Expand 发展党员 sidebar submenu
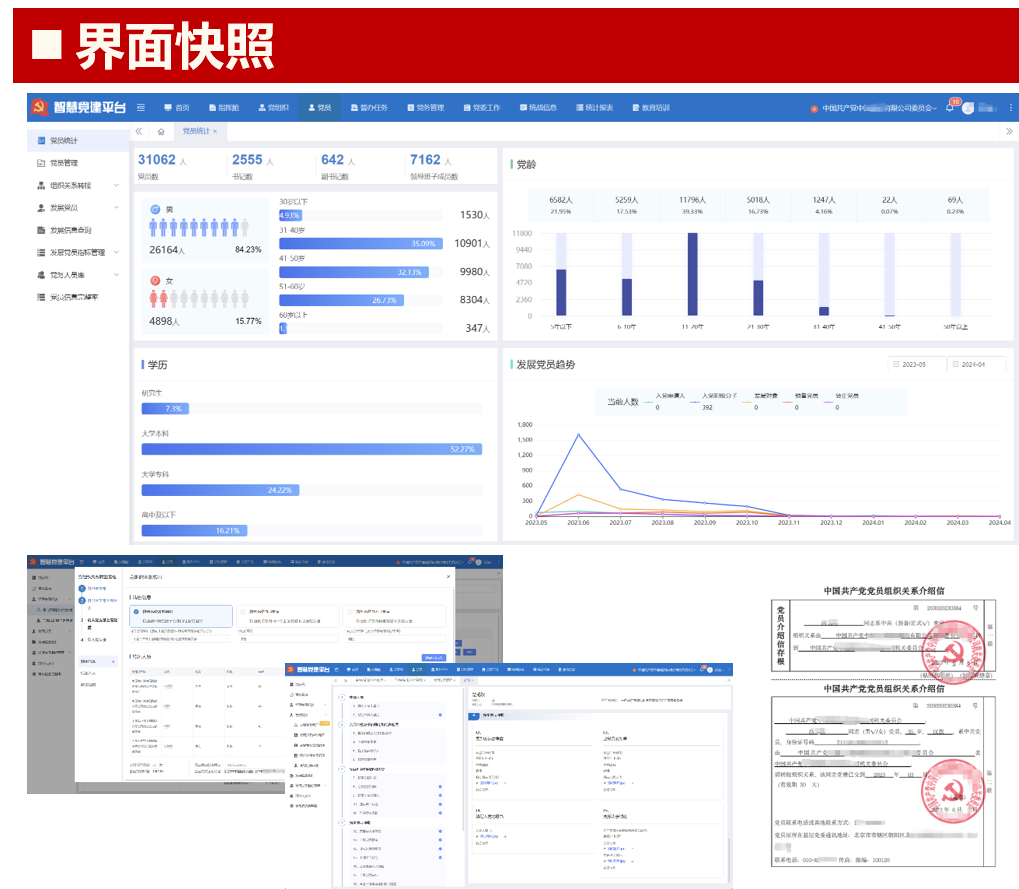 (x=116, y=208)
